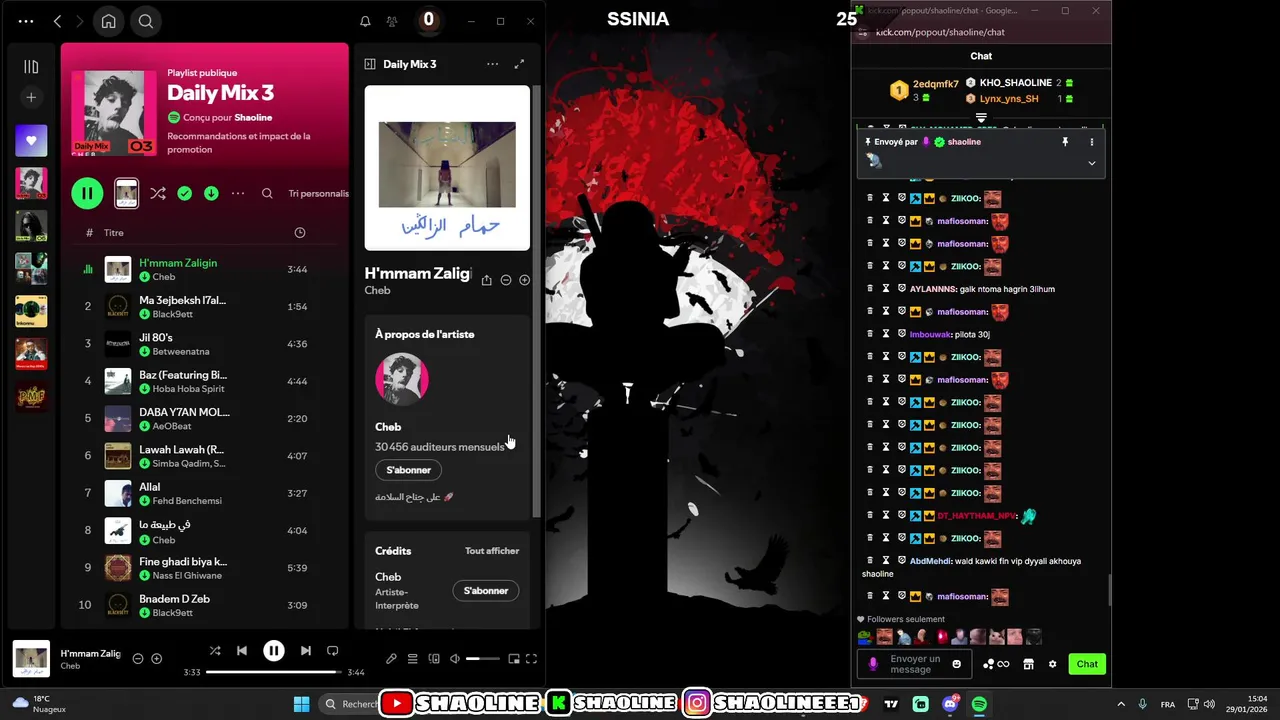
Task: Open Tri personnalisé sort dropdown
Action: 319,194
